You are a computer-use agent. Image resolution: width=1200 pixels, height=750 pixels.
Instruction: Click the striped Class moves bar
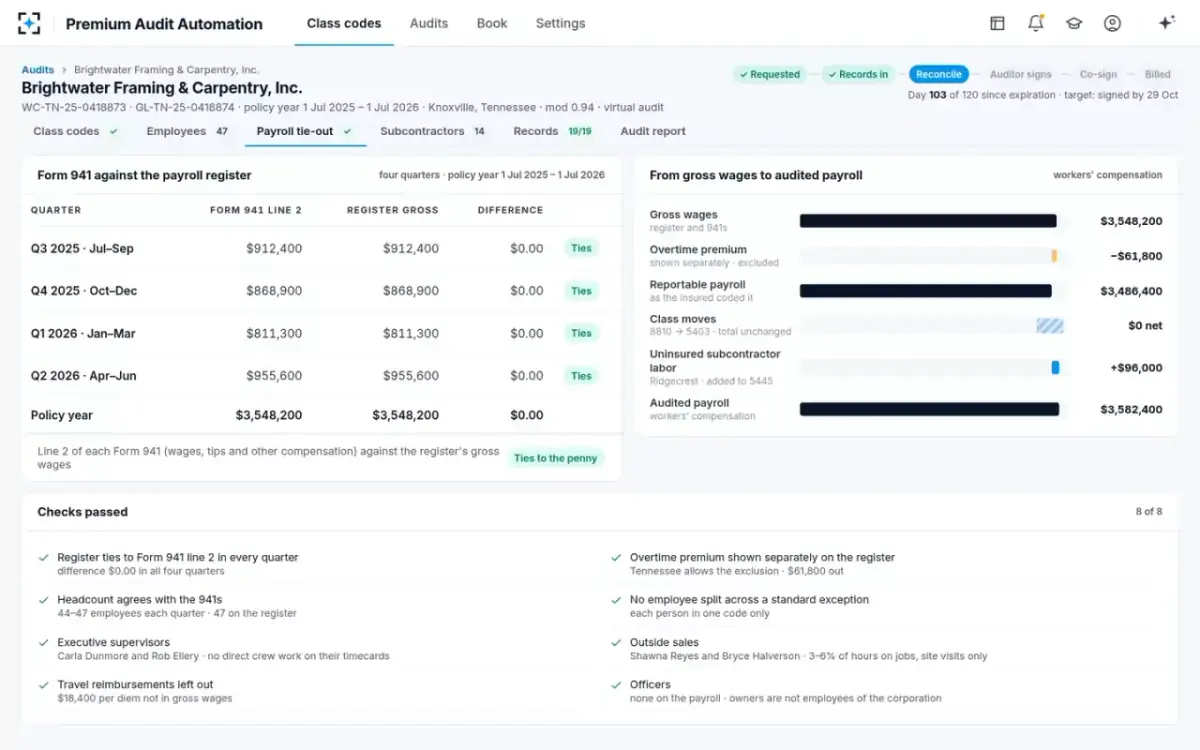click(1050, 326)
